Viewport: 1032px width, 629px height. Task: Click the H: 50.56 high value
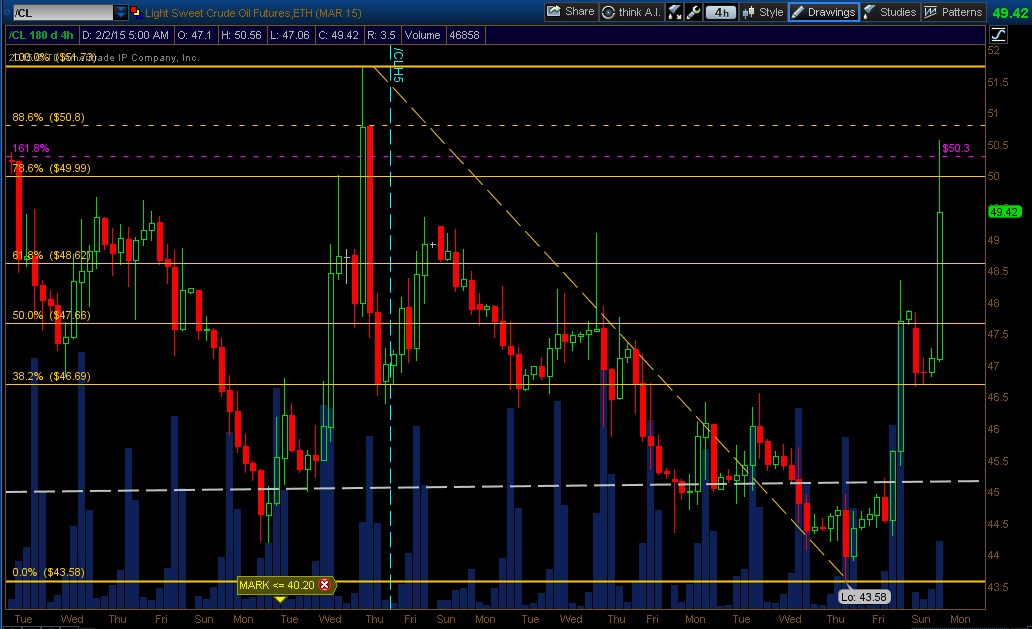coord(241,35)
